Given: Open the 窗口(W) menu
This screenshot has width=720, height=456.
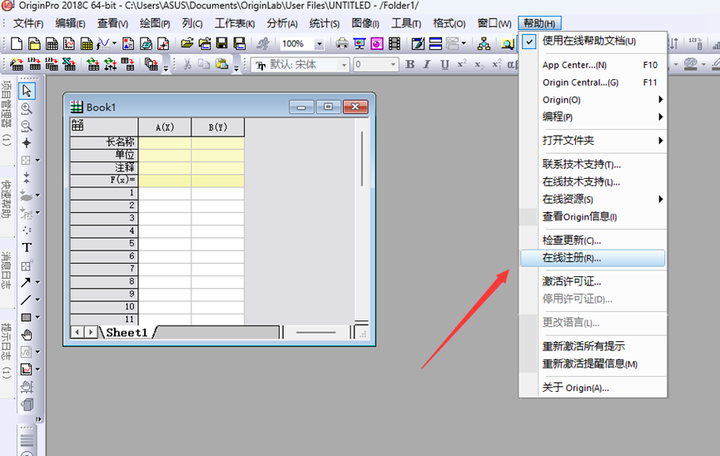Looking at the screenshot, I should (494, 23).
